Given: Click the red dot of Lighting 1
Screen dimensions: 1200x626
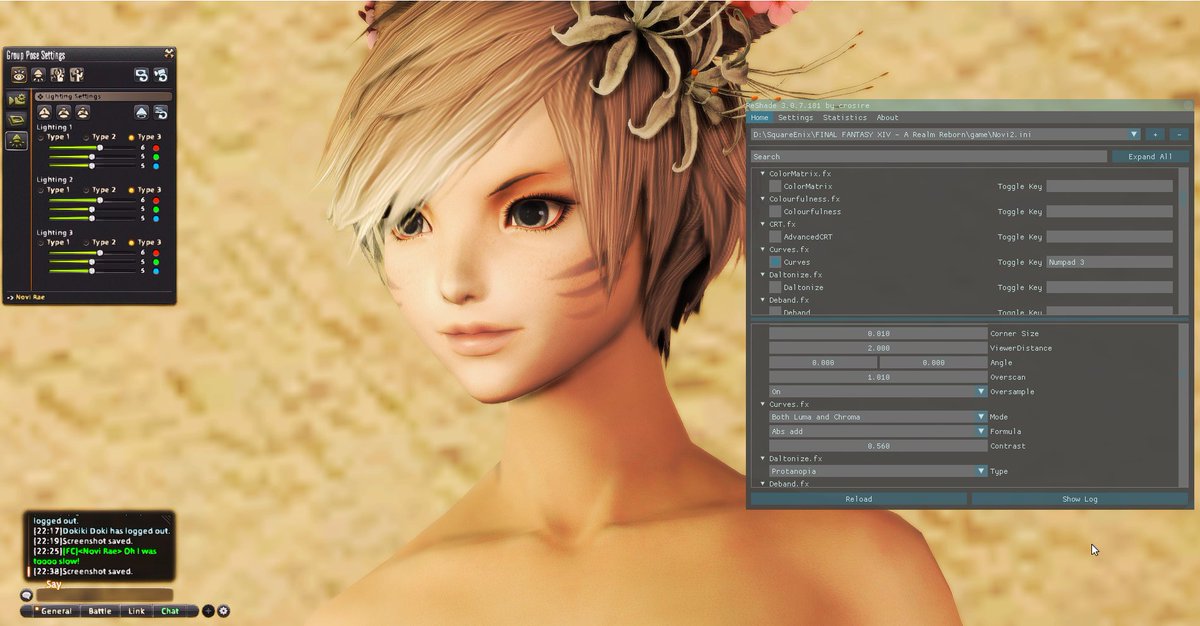Looking at the screenshot, I should (x=156, y=147).
